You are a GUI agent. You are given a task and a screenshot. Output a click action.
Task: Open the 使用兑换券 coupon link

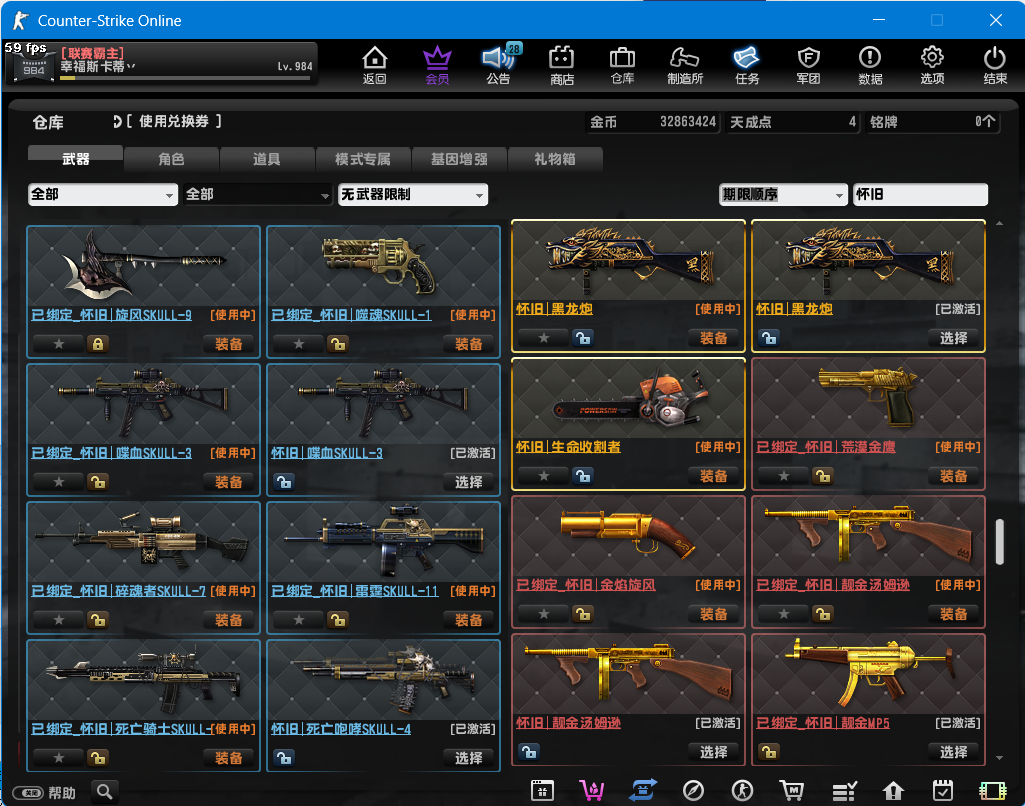tap(174, 122)
